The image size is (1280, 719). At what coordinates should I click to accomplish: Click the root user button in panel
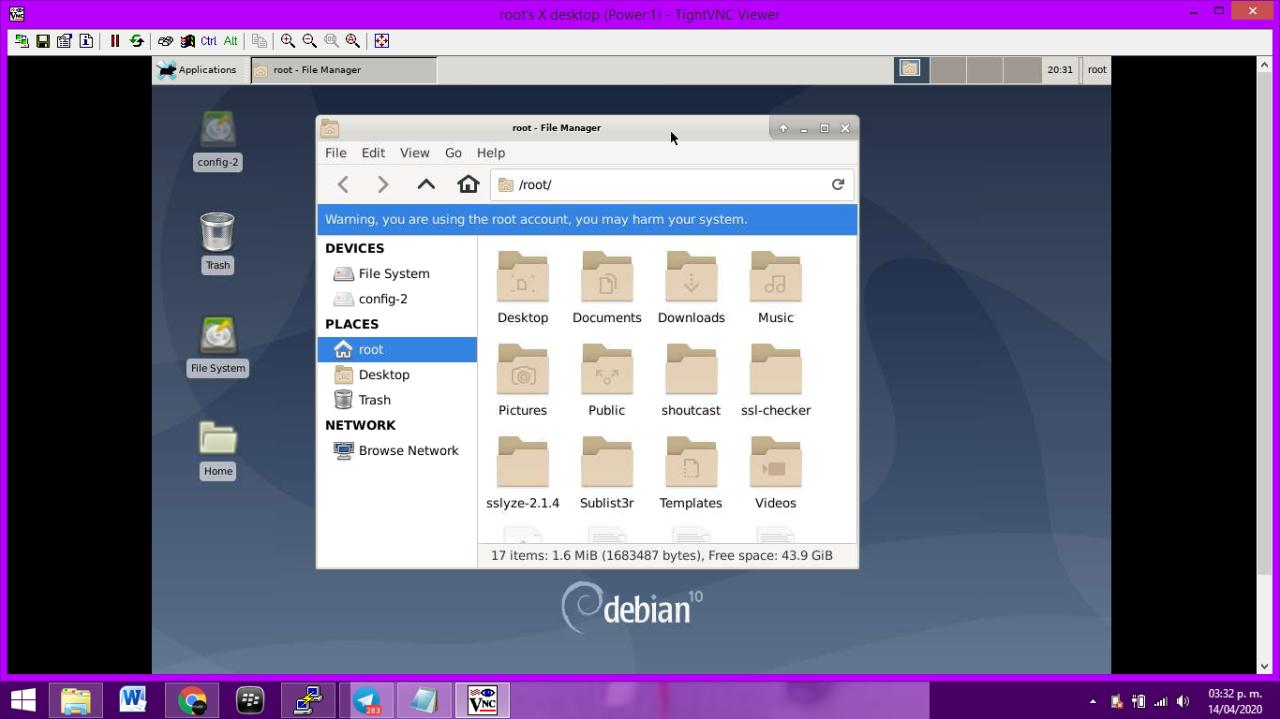(1097, 70)
